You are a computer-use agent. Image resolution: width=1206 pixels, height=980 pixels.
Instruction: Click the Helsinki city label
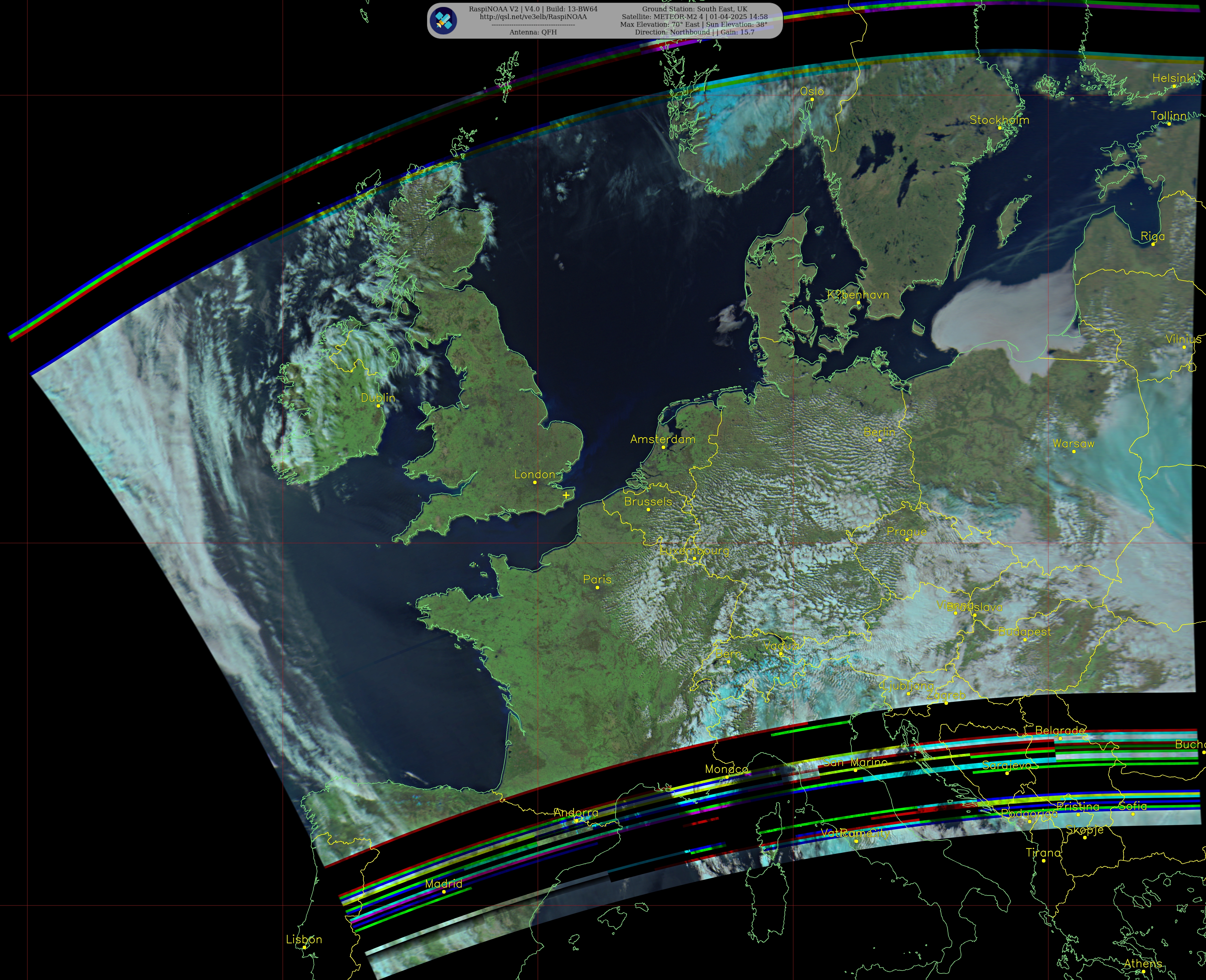tap(1173, 79)
